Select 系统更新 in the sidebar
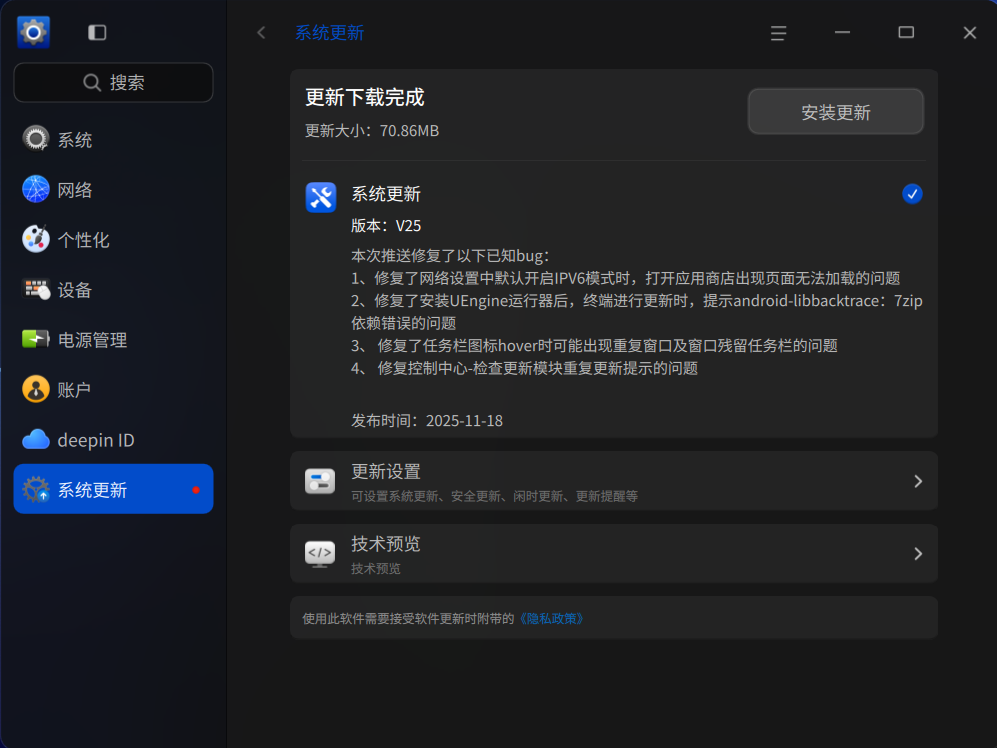Image resolution: width=997 pixels, height=748 pixels. (x=113, y=489)
